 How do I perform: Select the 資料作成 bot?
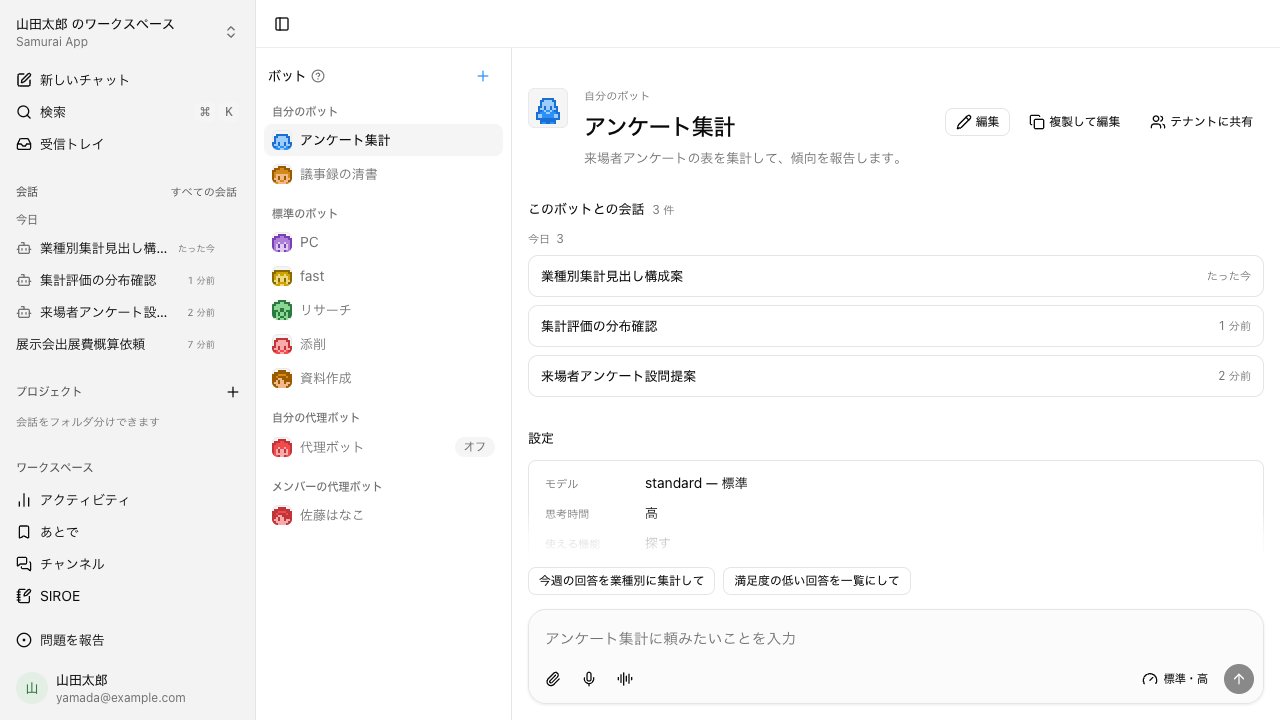click(383, 378)
